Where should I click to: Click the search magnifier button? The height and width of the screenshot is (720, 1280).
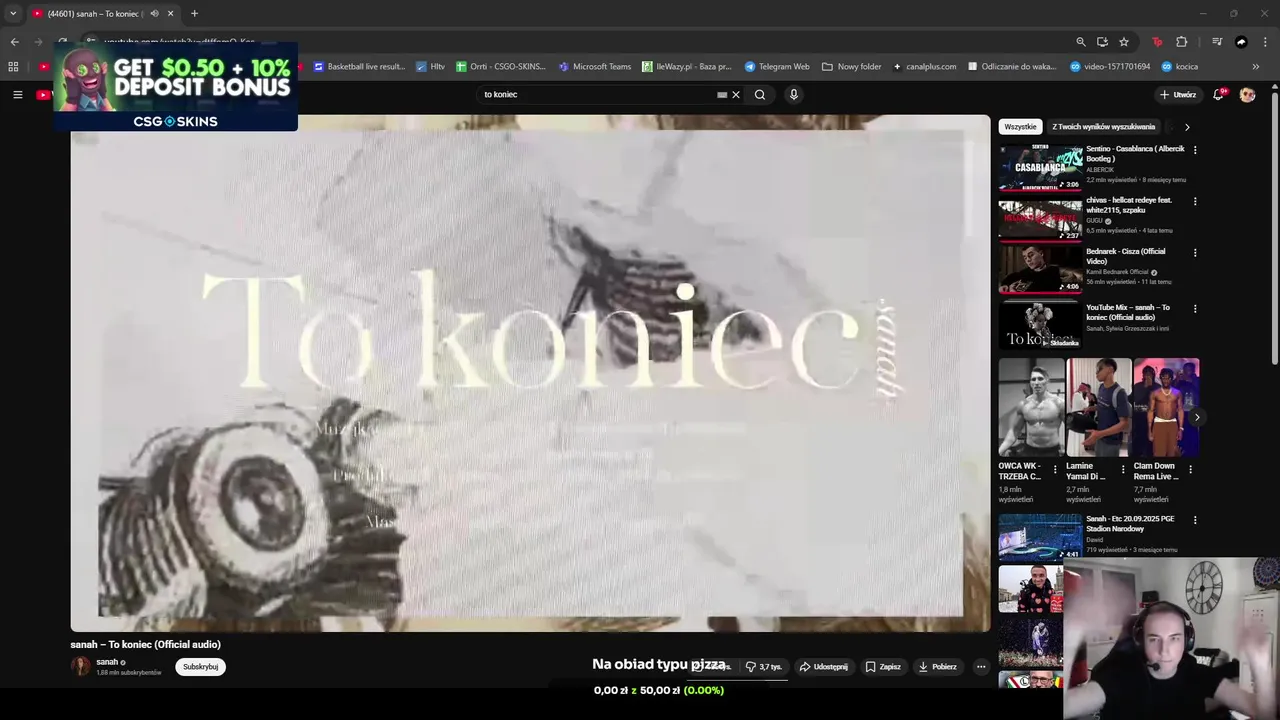[760, 95]
